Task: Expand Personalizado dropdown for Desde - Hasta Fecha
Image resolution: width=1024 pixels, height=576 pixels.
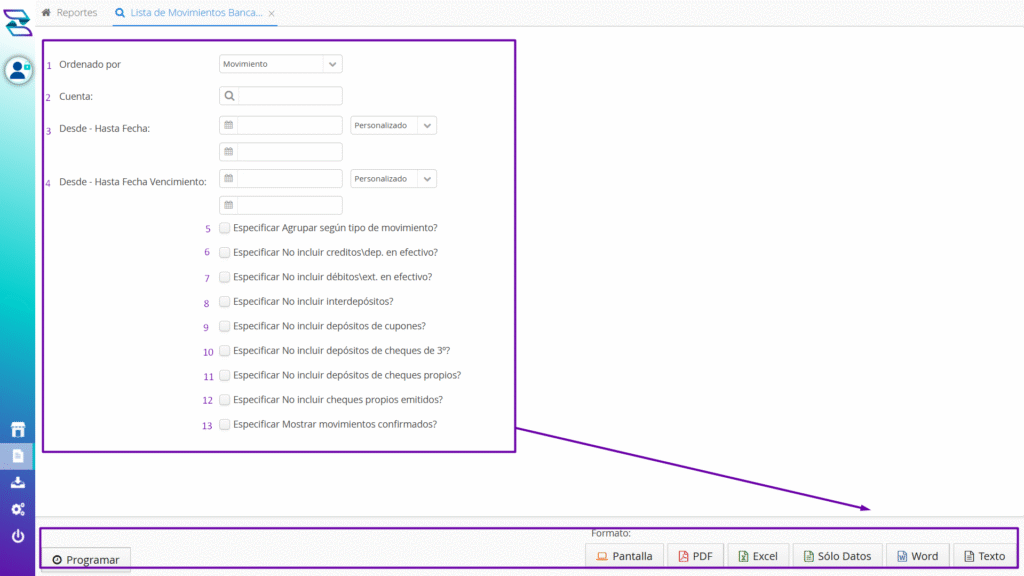Action: point(393,126)
